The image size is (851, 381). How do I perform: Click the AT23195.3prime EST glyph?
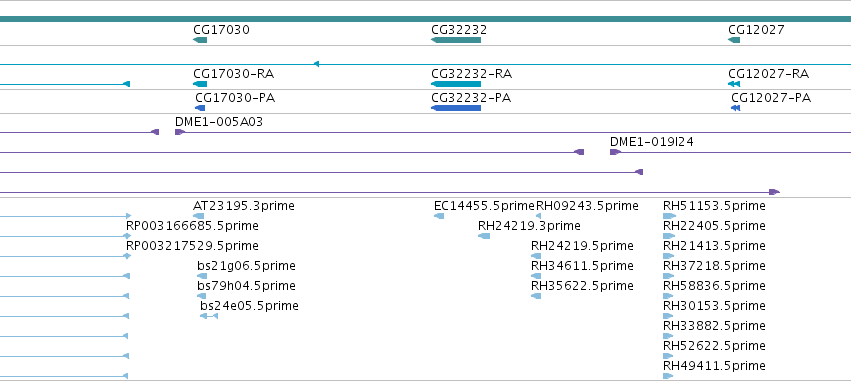(199, 216)
